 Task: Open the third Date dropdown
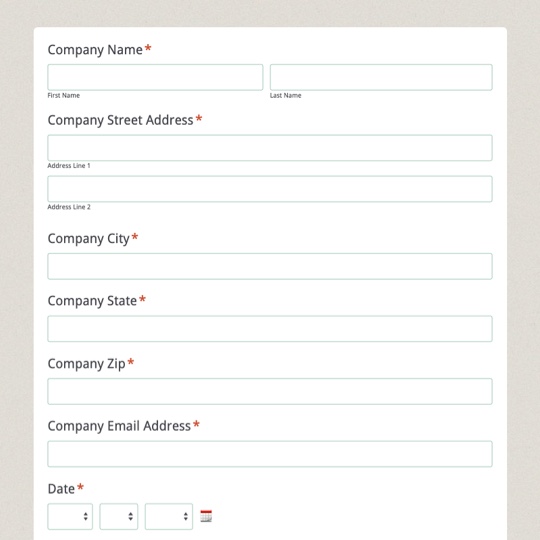[x=169, y=516]
